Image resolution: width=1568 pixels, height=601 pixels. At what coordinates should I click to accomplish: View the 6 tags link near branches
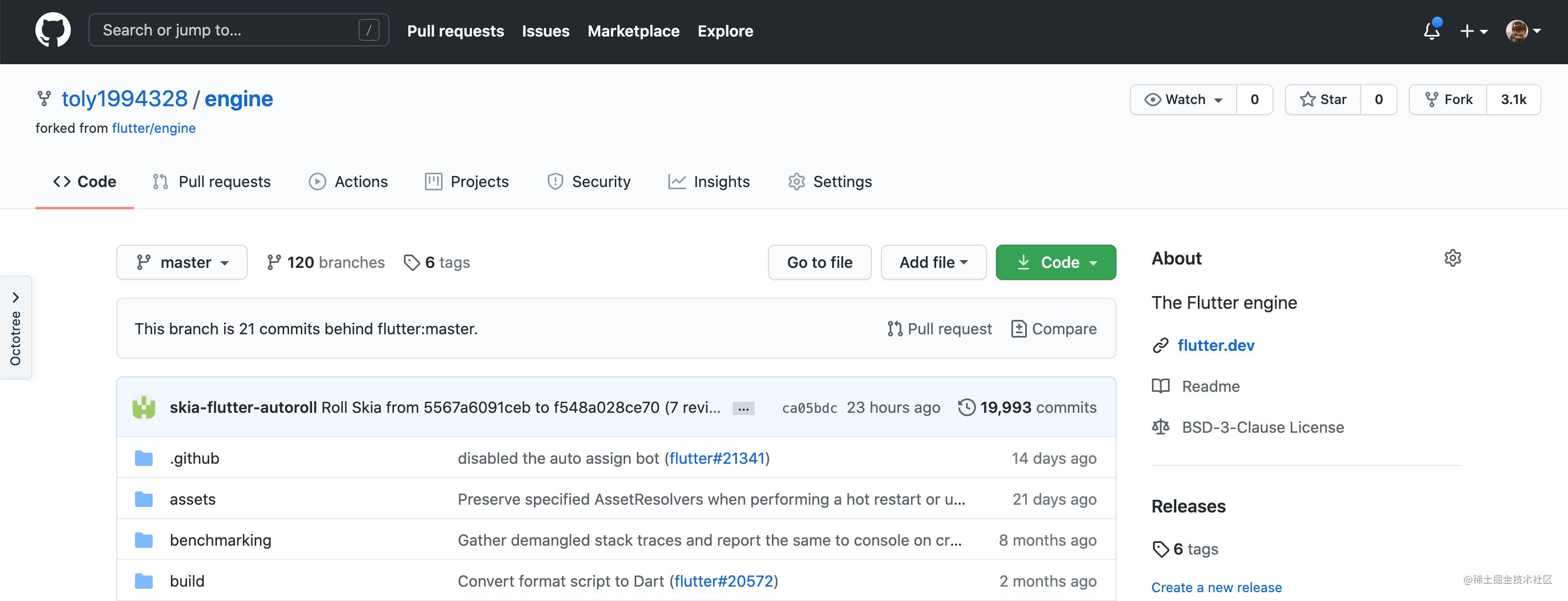tap(437, 262)
